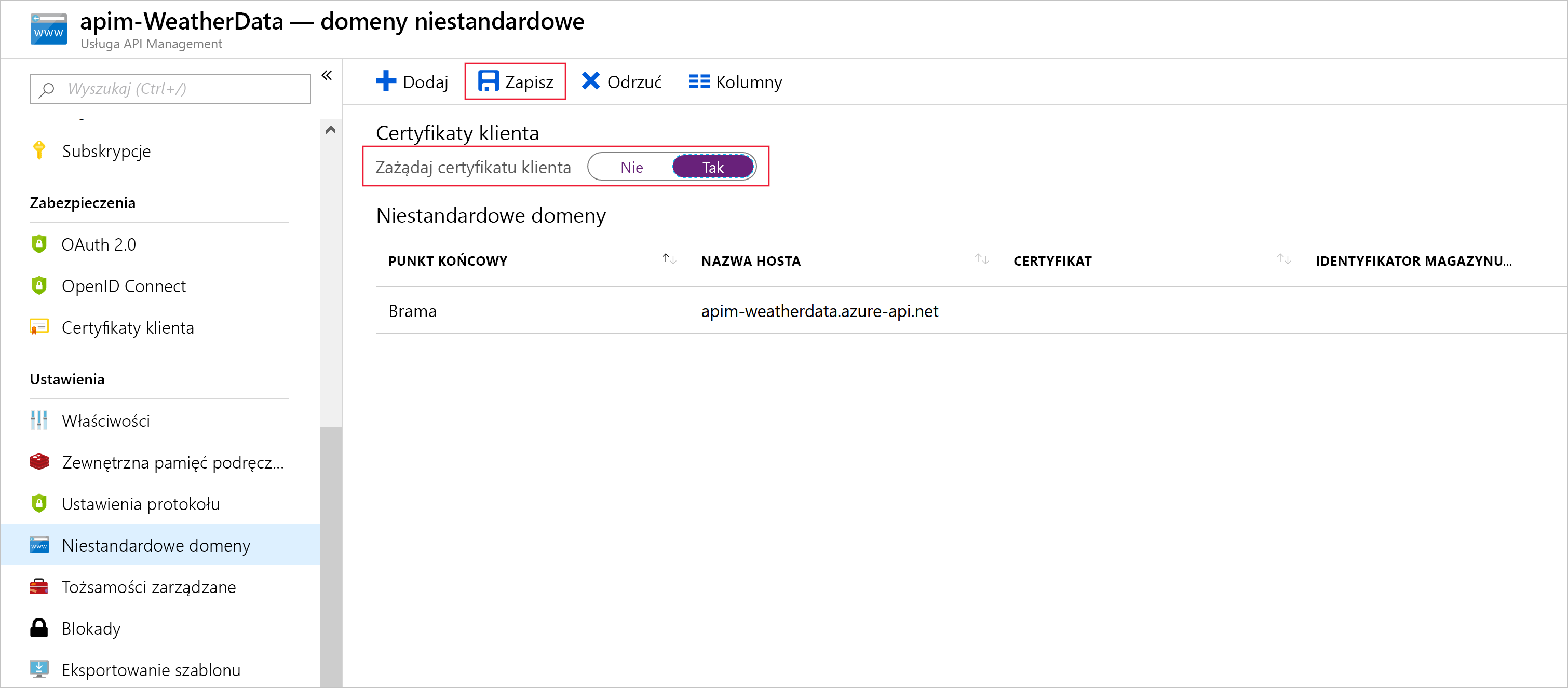Click the API Management www service icon

tap(49, 30)
